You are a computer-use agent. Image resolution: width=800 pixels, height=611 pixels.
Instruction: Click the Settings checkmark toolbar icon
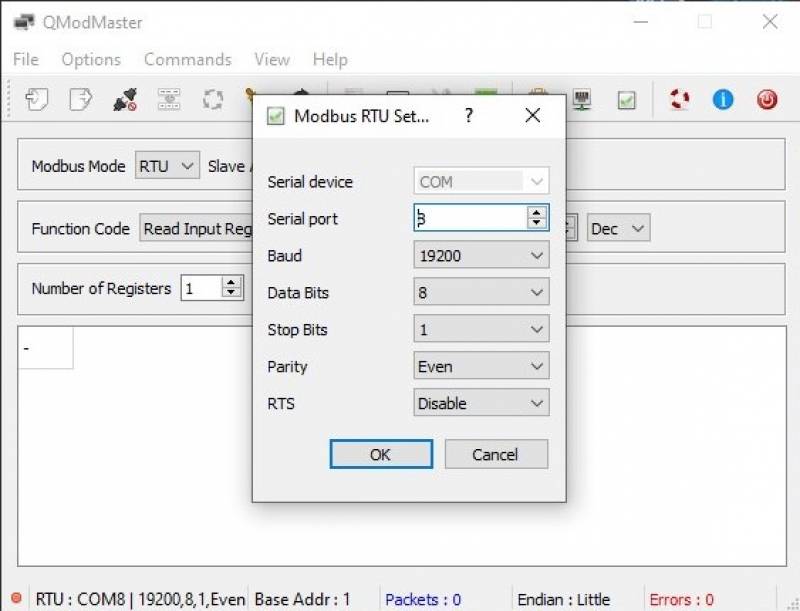(x=626, y=100)
